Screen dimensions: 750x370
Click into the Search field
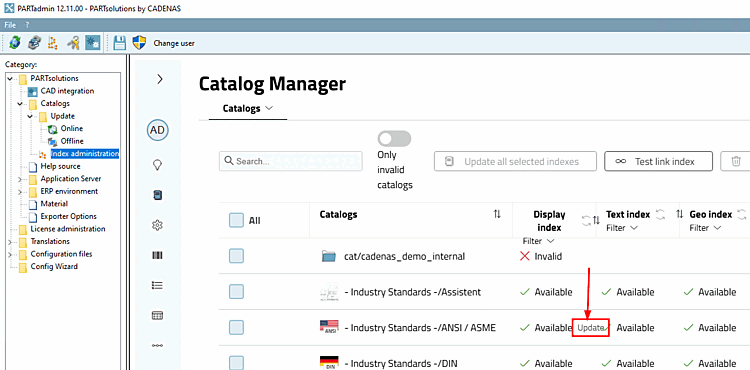coord(290,161)
